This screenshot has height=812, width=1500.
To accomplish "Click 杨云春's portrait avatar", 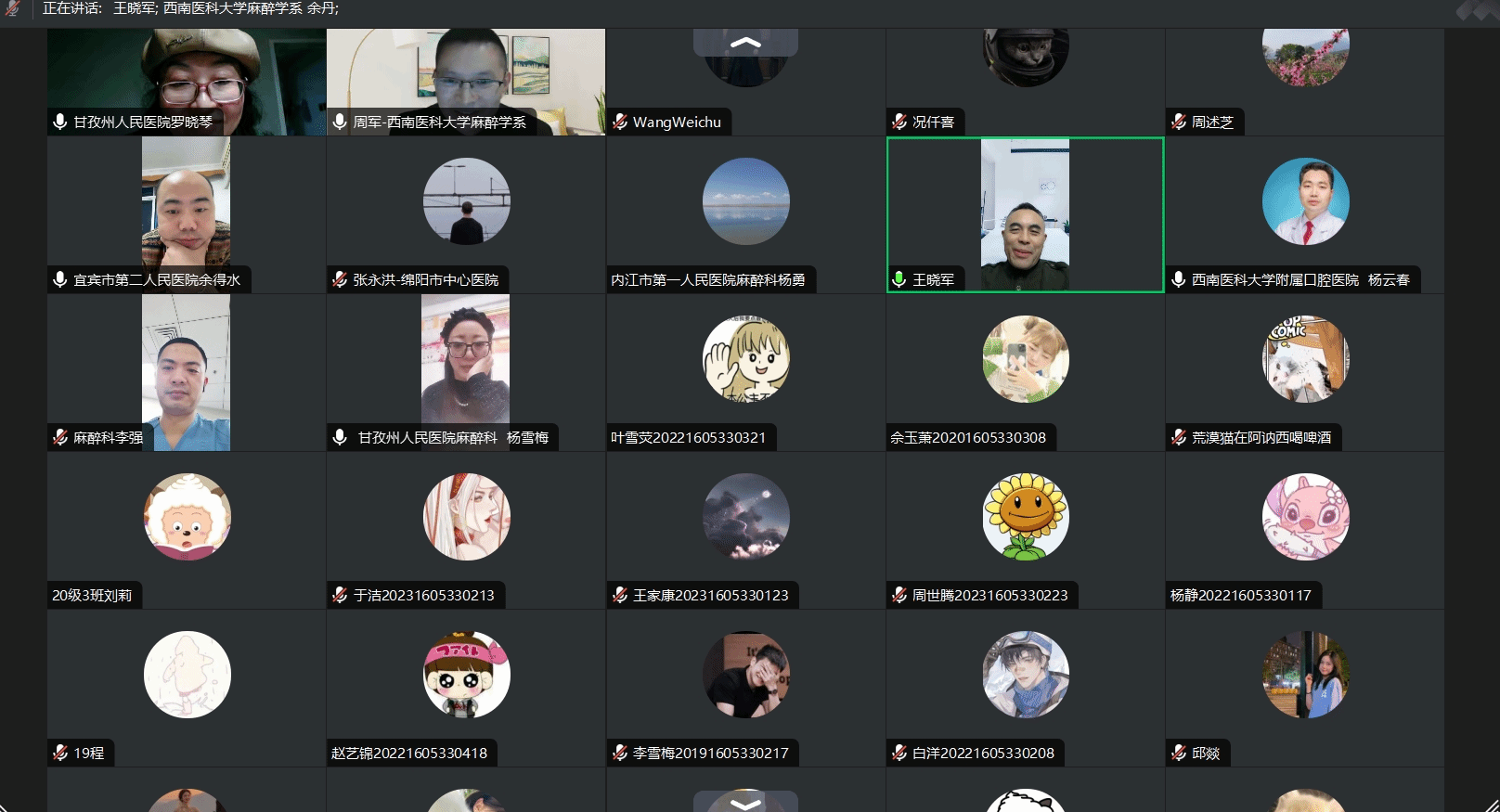I will [x=1305, y=201].
